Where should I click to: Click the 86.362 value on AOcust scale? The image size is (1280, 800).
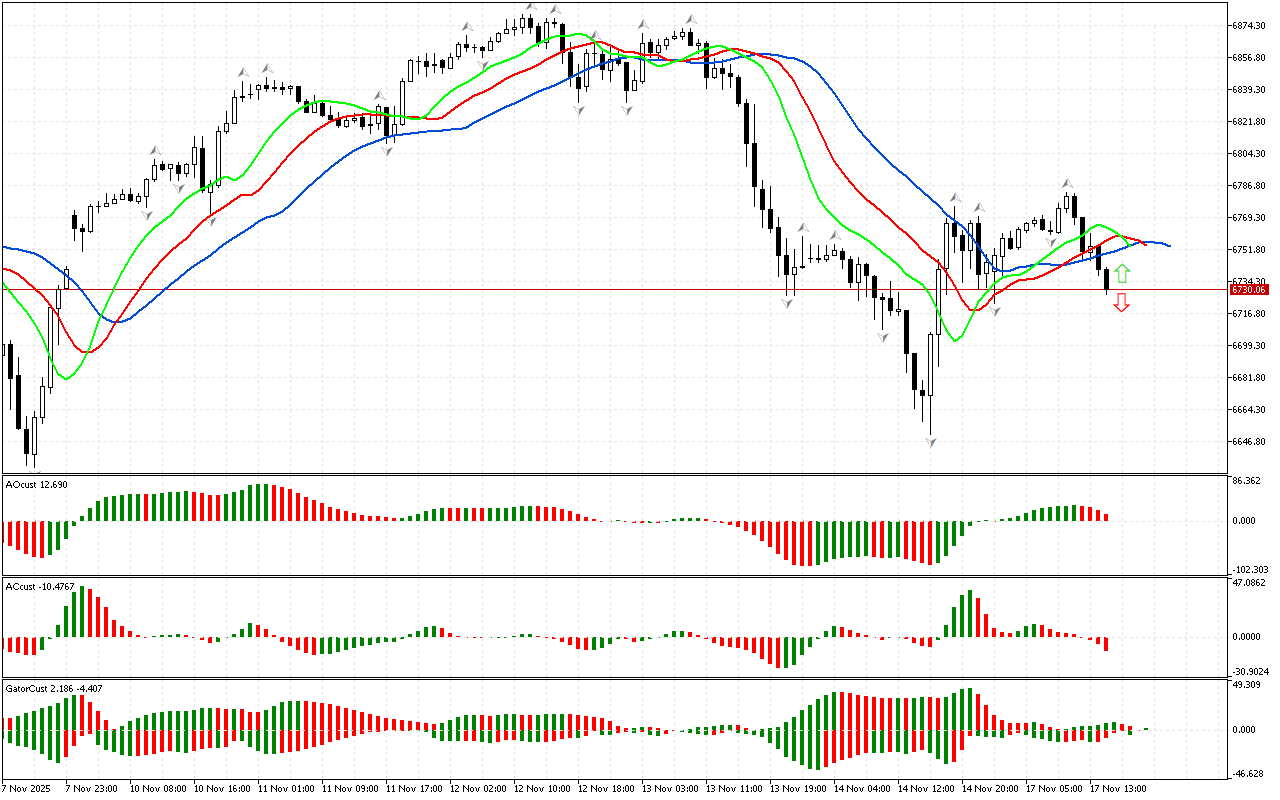[x=1248, y=481]
